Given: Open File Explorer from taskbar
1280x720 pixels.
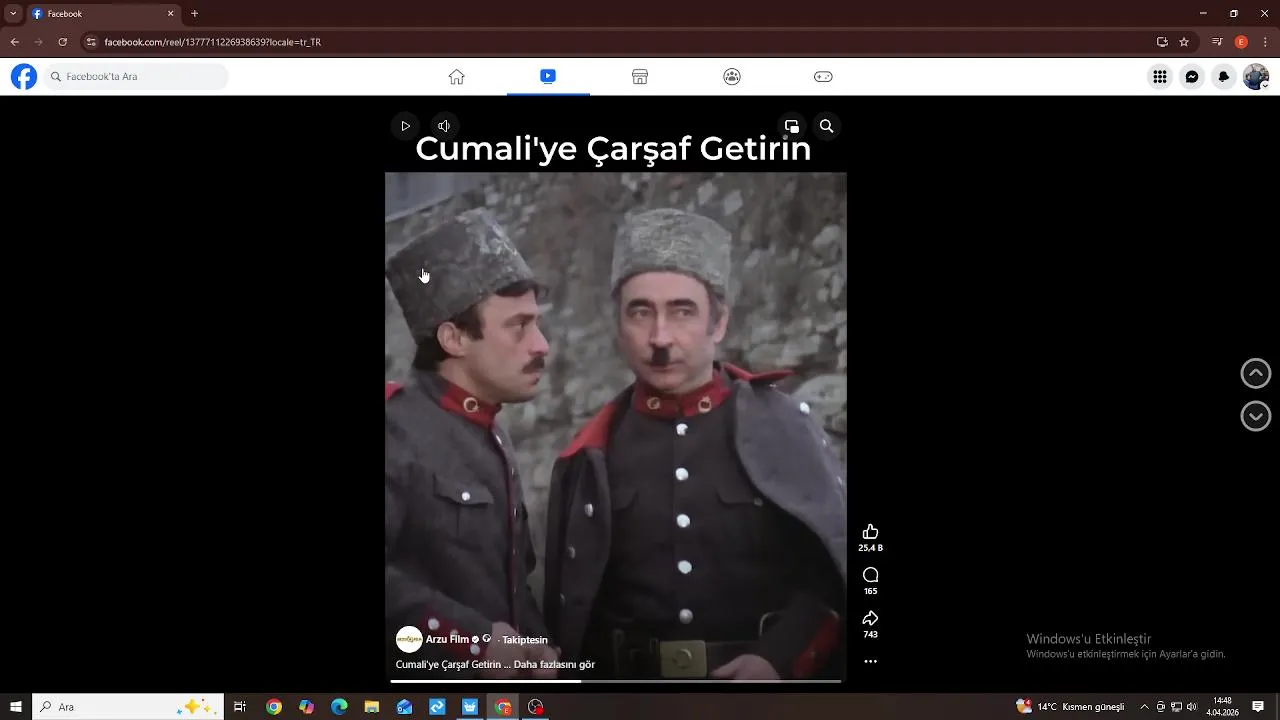Looking at the screenshot, I should click(x=372, y=707).
